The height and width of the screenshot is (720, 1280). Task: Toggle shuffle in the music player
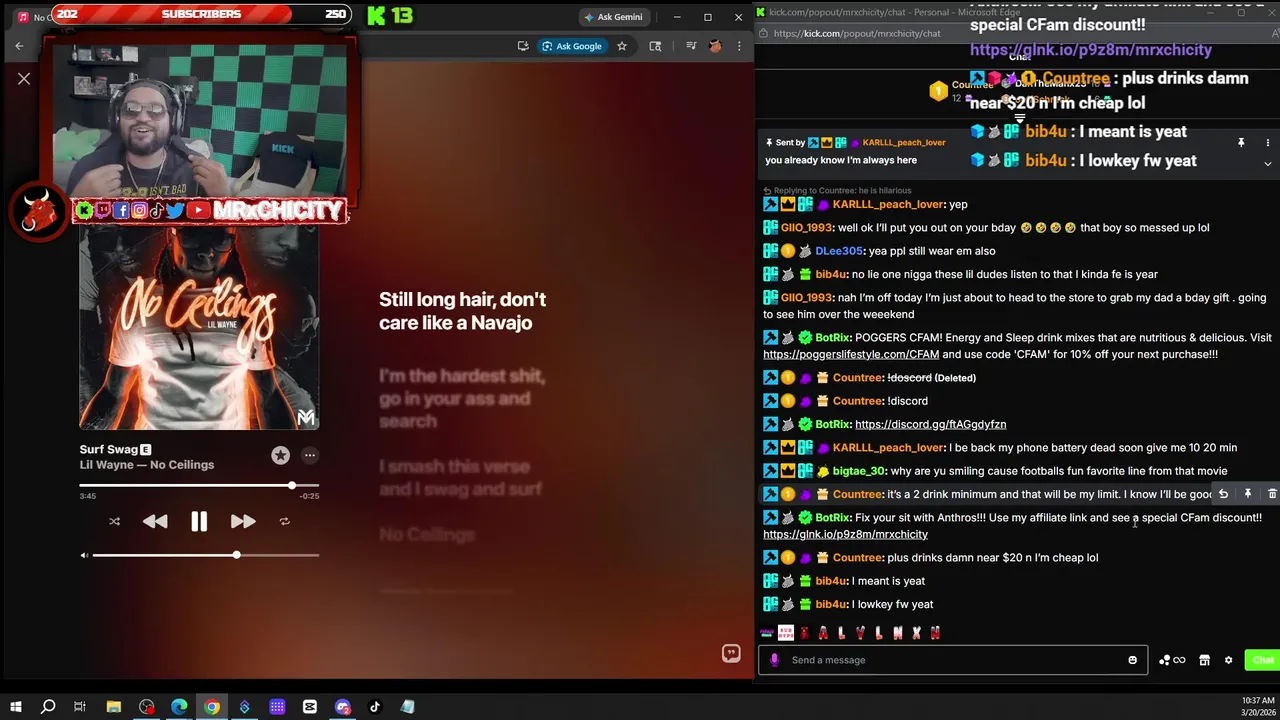[x=114, y=521]
